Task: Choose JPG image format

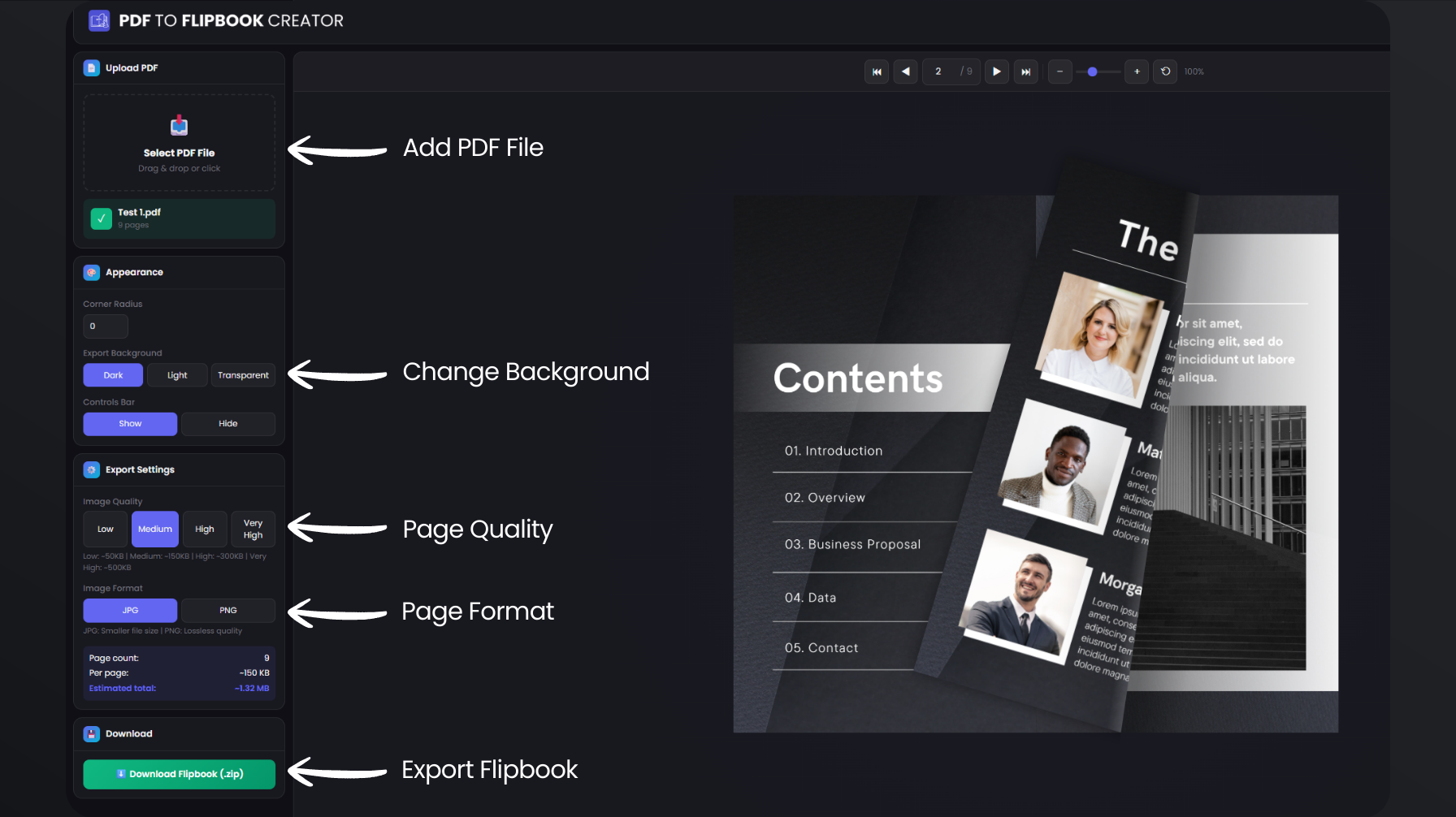Action: (130, 611)
